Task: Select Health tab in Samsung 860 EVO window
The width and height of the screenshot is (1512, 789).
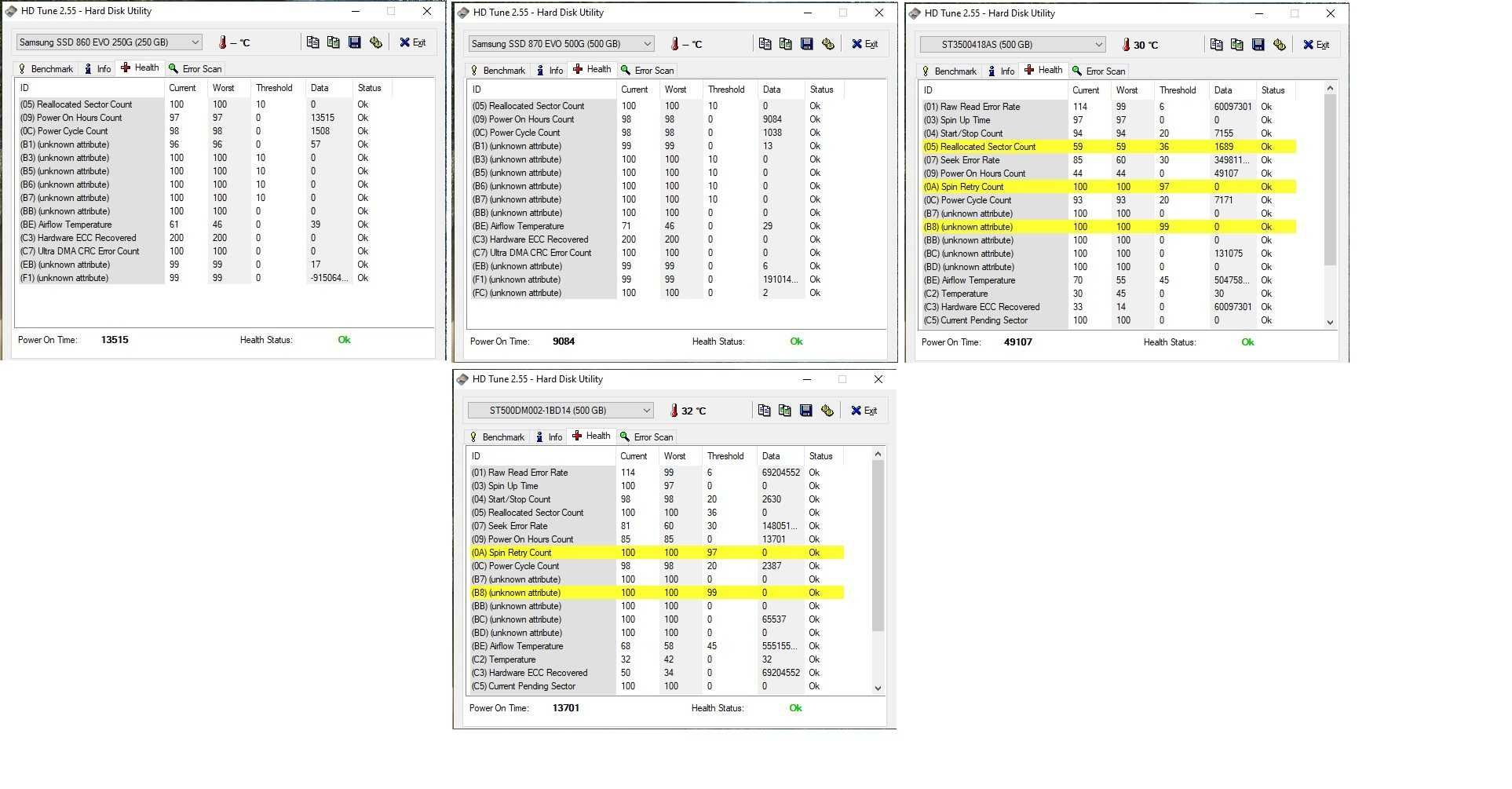Action: (x=141, y=68)
